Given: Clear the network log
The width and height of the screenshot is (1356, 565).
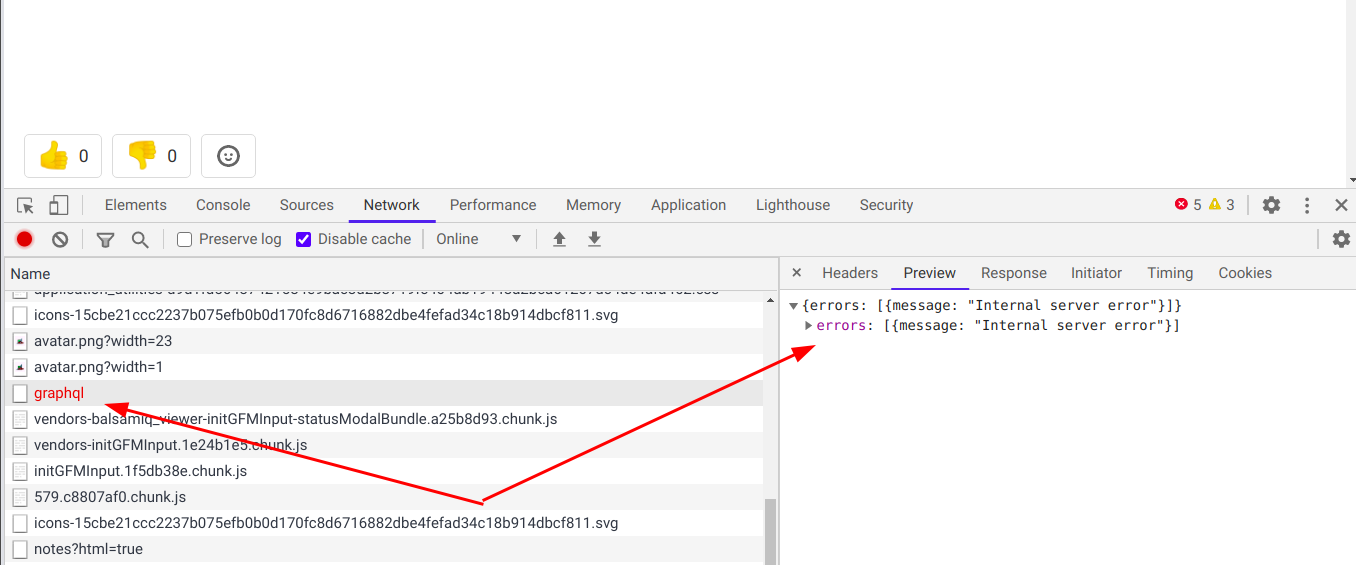Looking at the screenshot, I should point(60,239).
